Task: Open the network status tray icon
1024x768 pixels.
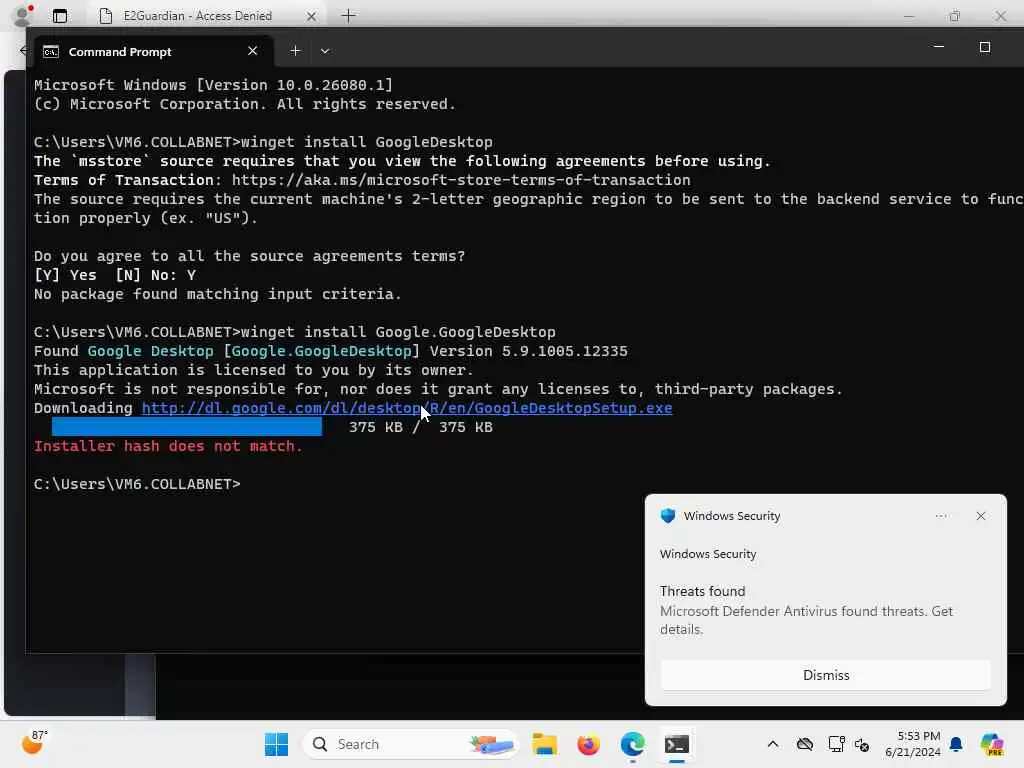Action: click(x=836, y=744)
